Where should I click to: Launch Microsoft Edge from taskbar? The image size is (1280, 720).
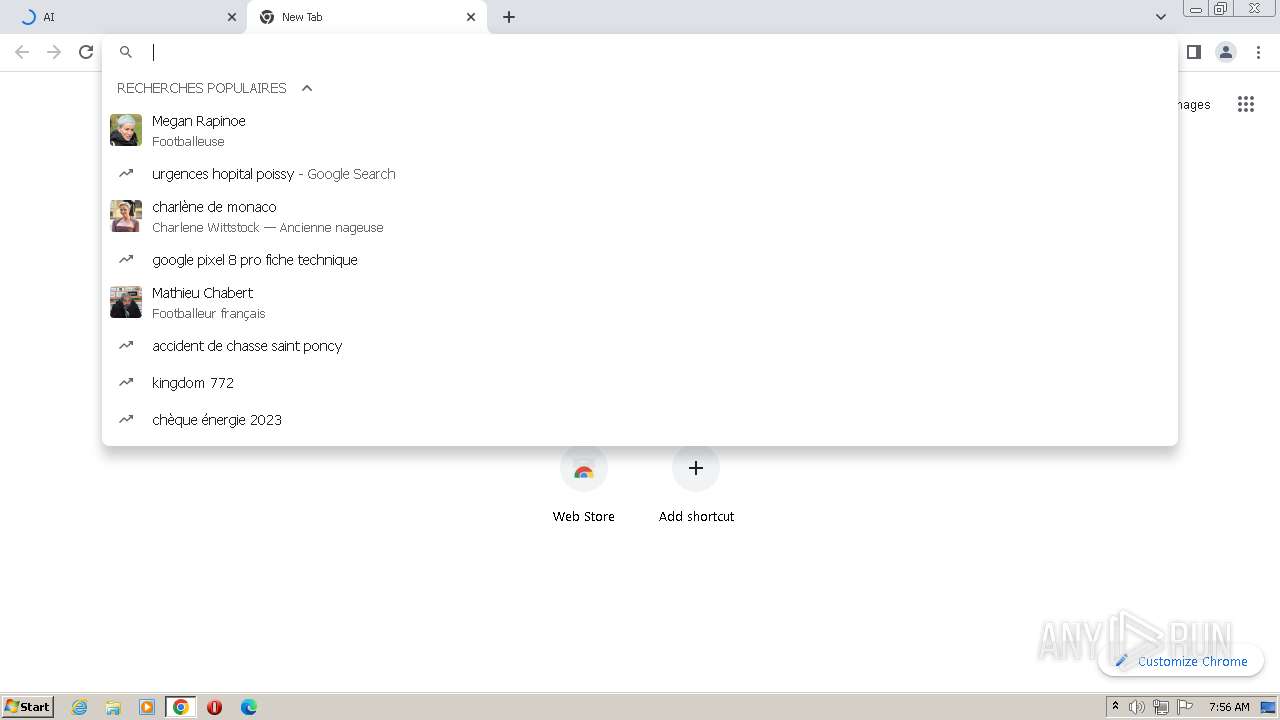pyautogui.click(x=248, y=707)
